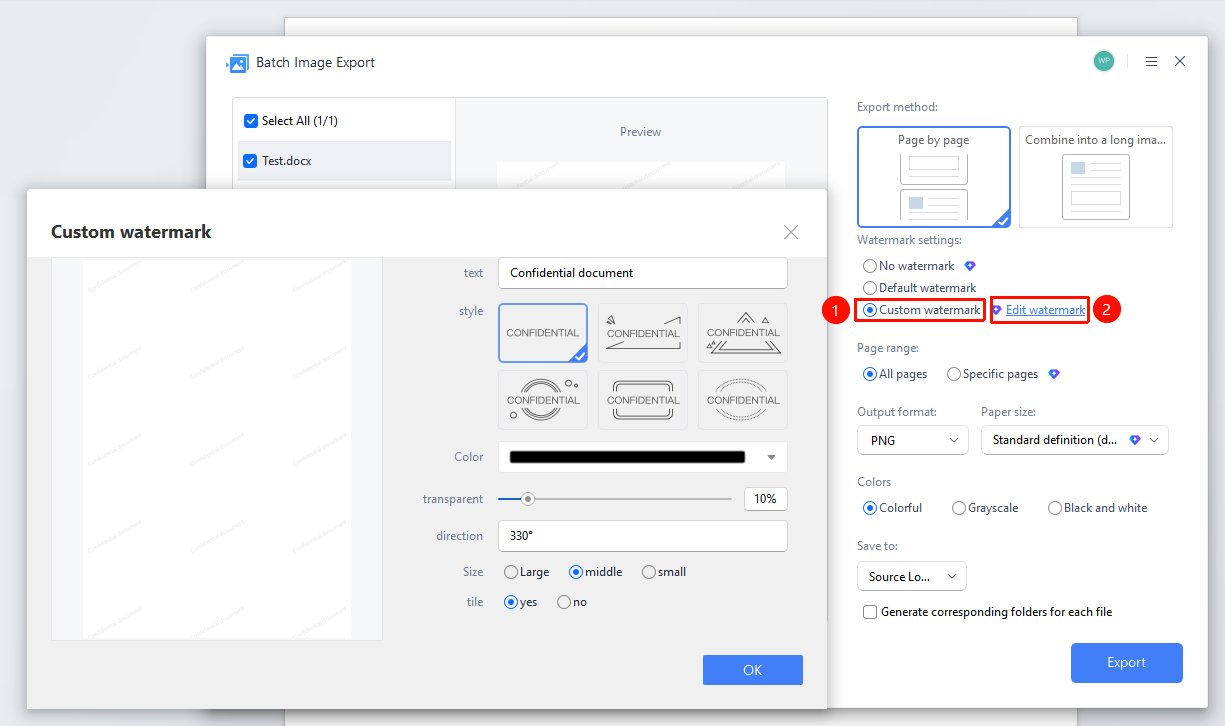Click the transparency slider handle
The image size is (1225, 726).
tap(528, 499)
